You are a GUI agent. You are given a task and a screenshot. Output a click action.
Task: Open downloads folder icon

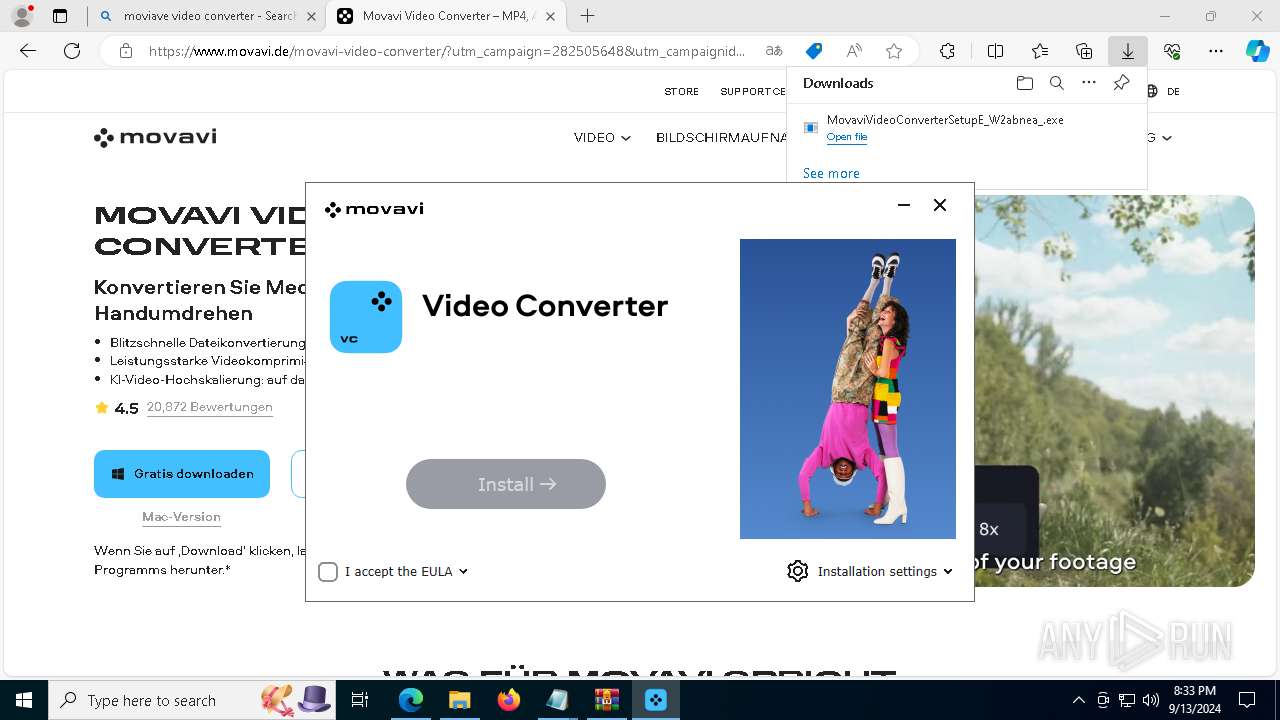click(x=1024, y=83)
